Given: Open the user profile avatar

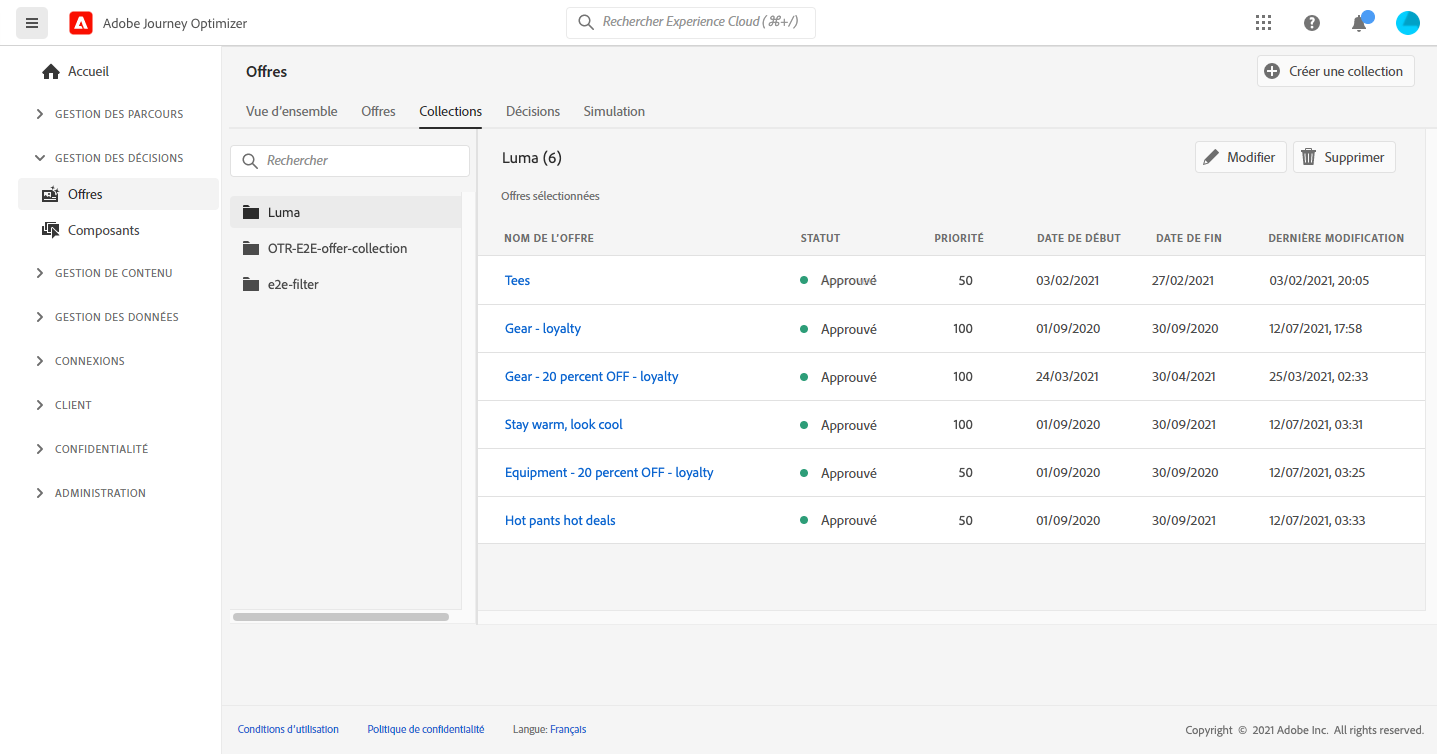Looking at the screenshot, I should pyautogui.click(x=1407, y=23).
